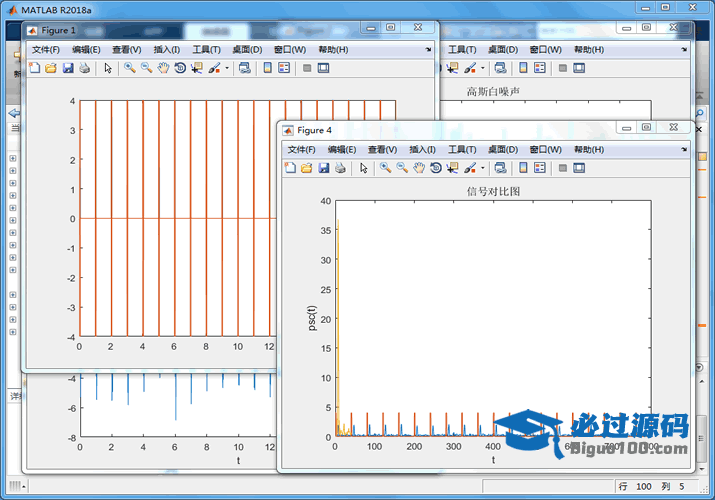Open 文件(F) menu in Figure 4
The height and width of the screenshot is (500, 715).
pyautogui.click(x=301, y=149)
